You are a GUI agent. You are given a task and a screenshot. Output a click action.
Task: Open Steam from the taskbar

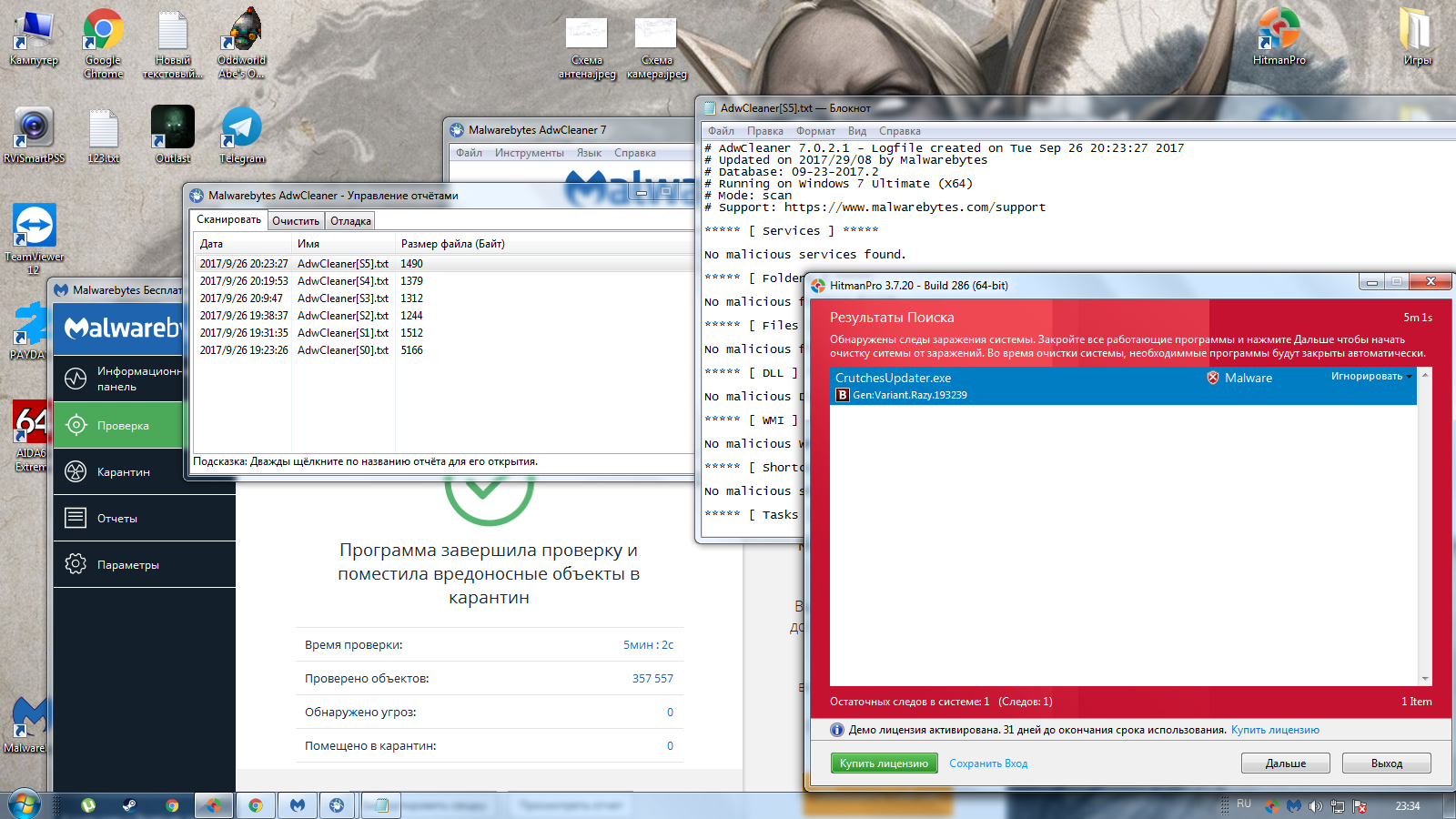click(x=130, y=805)
